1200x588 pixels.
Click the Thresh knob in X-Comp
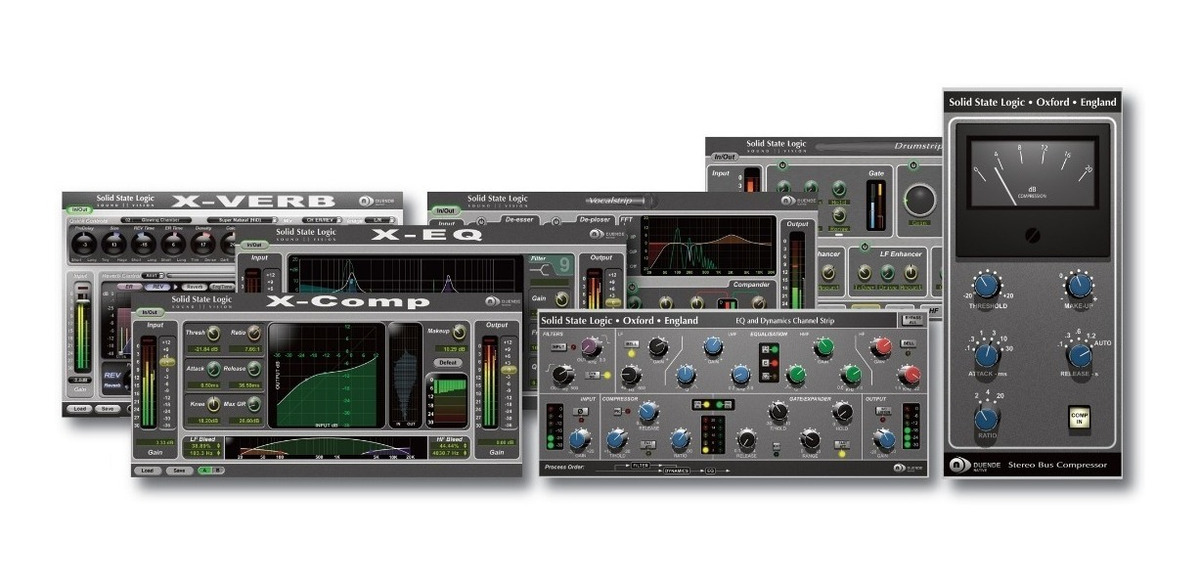coord(213,333)
